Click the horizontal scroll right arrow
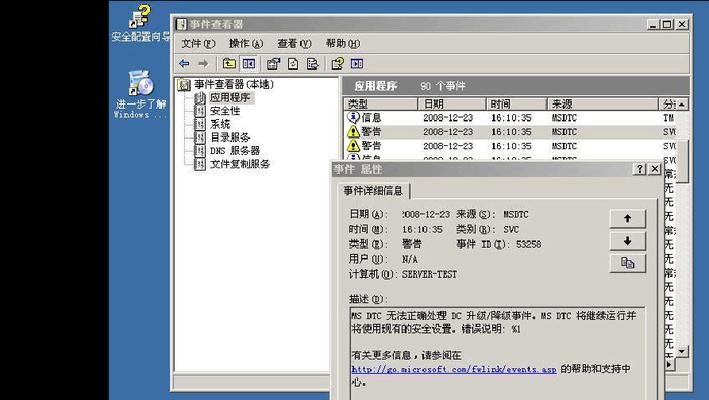Viewport: 709px width, 400px height. 670,364
